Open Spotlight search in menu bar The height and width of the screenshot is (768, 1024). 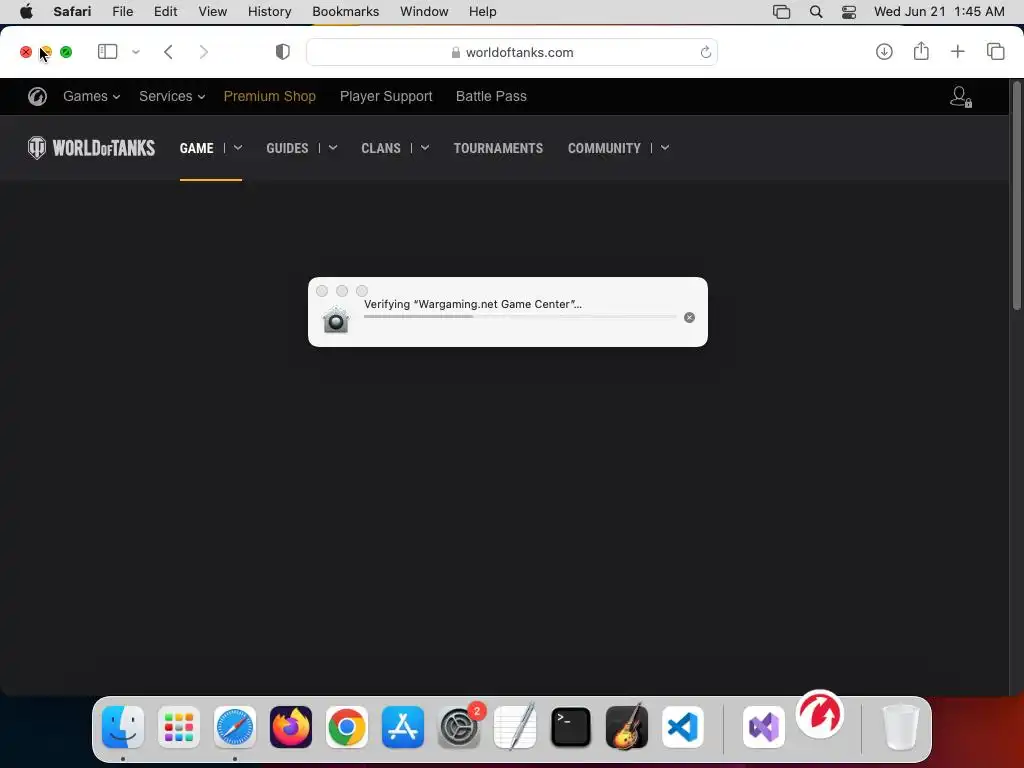816,12
